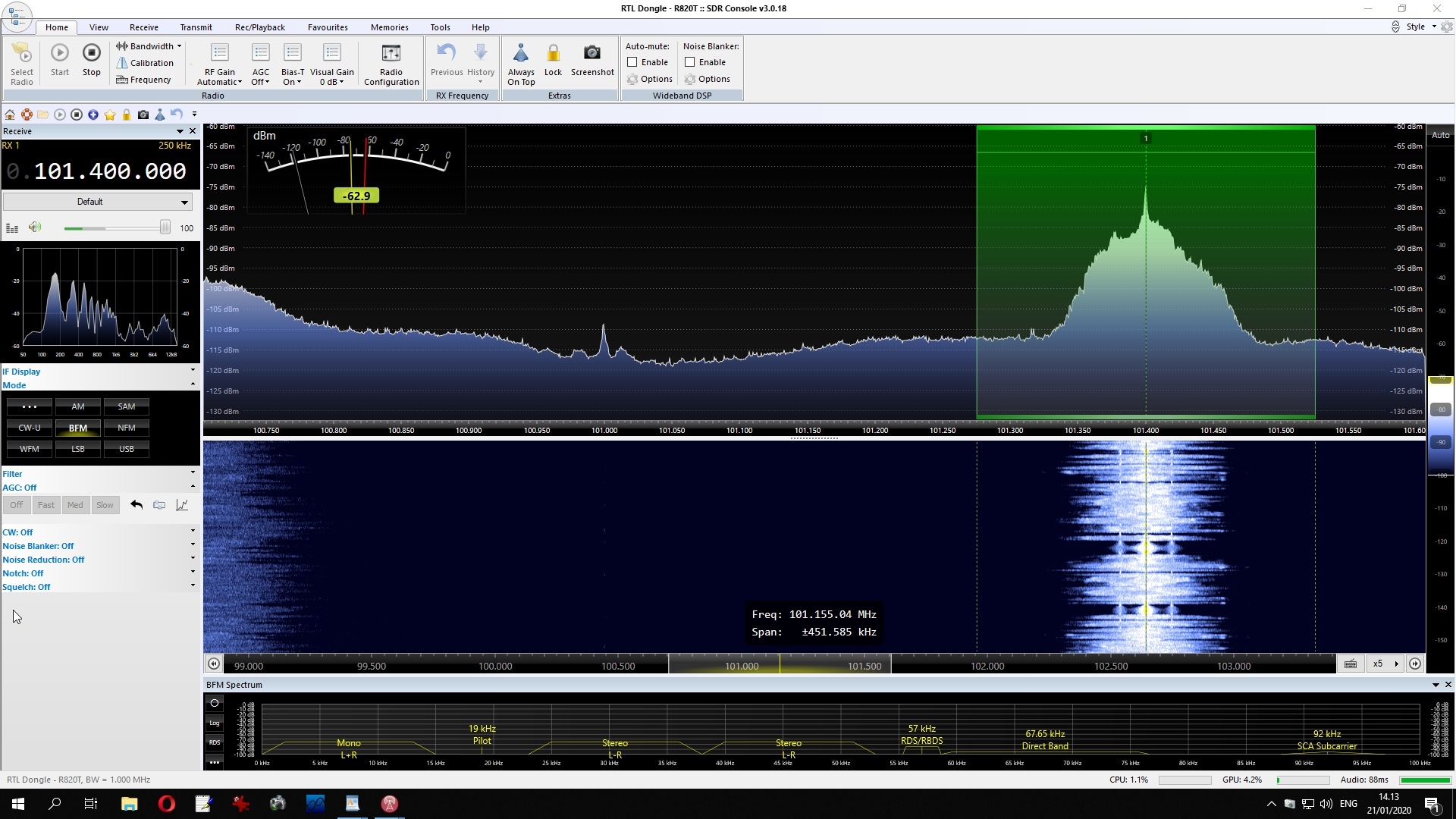The width and height of the screenshot is (1456, 819).
Task: Select NFM mode
Action: pos(127,428)
